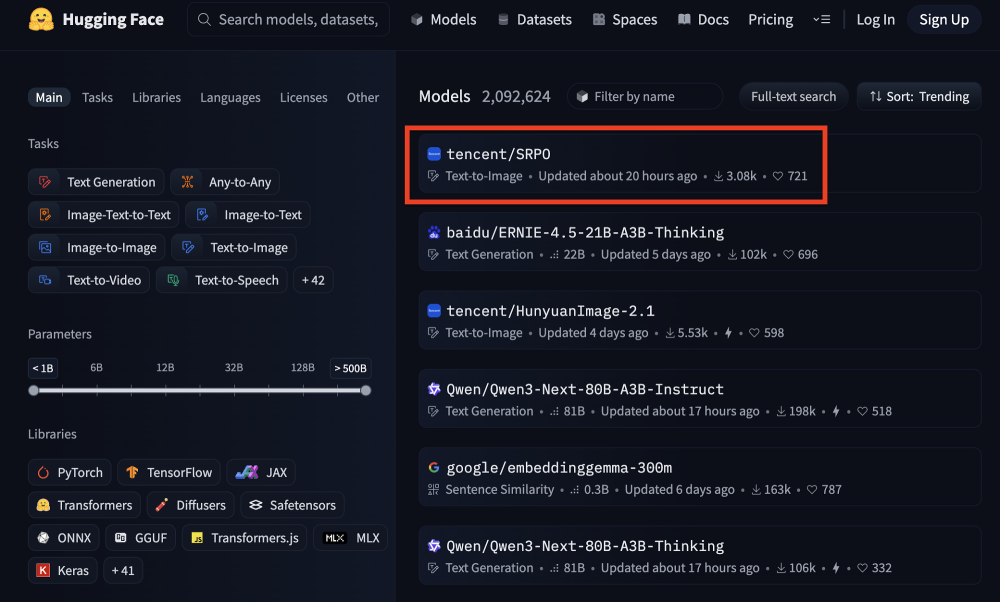Toggle the Text Generation task filter

pos(97,182)
